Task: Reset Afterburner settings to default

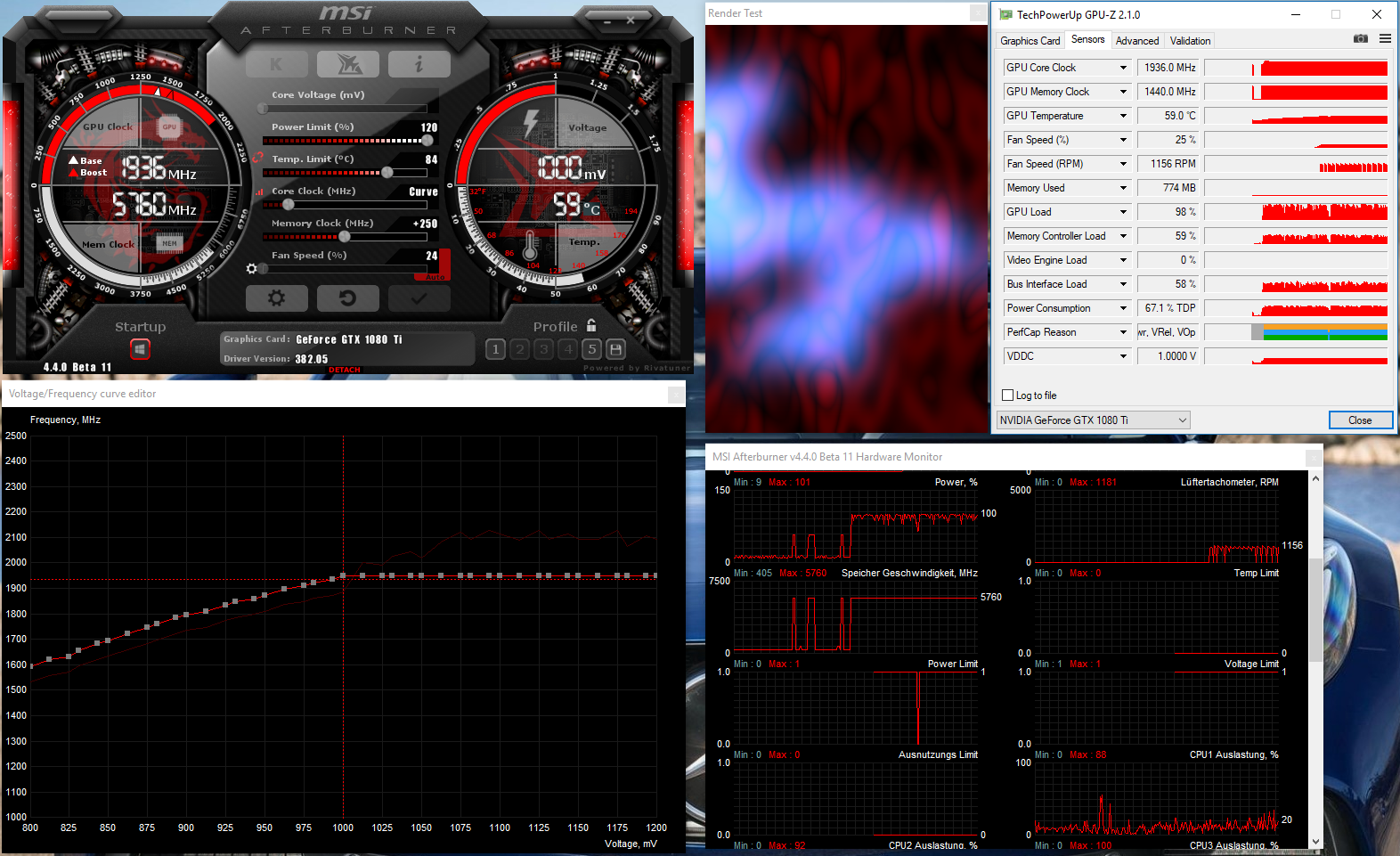Action: (347, 298)
